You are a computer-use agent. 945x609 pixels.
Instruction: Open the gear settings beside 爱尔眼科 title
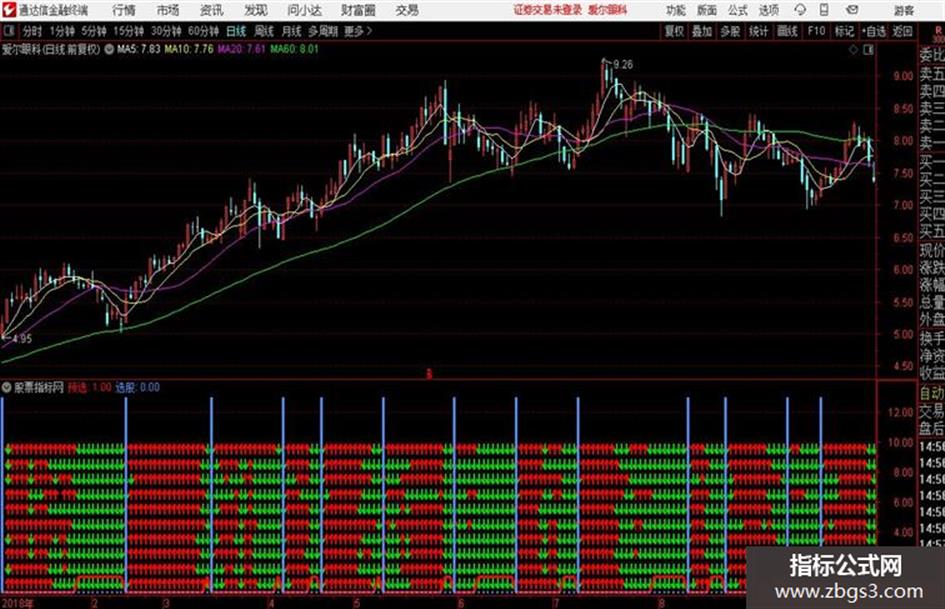point(109,49)
